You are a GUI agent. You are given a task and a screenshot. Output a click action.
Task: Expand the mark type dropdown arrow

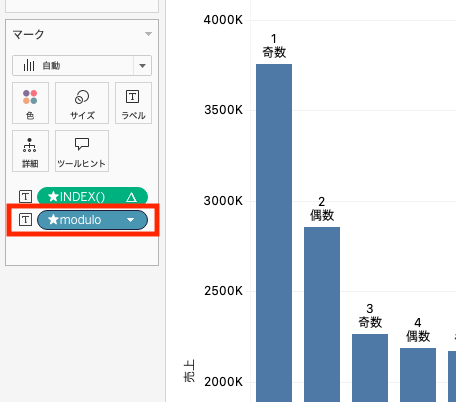coord(143,66)
